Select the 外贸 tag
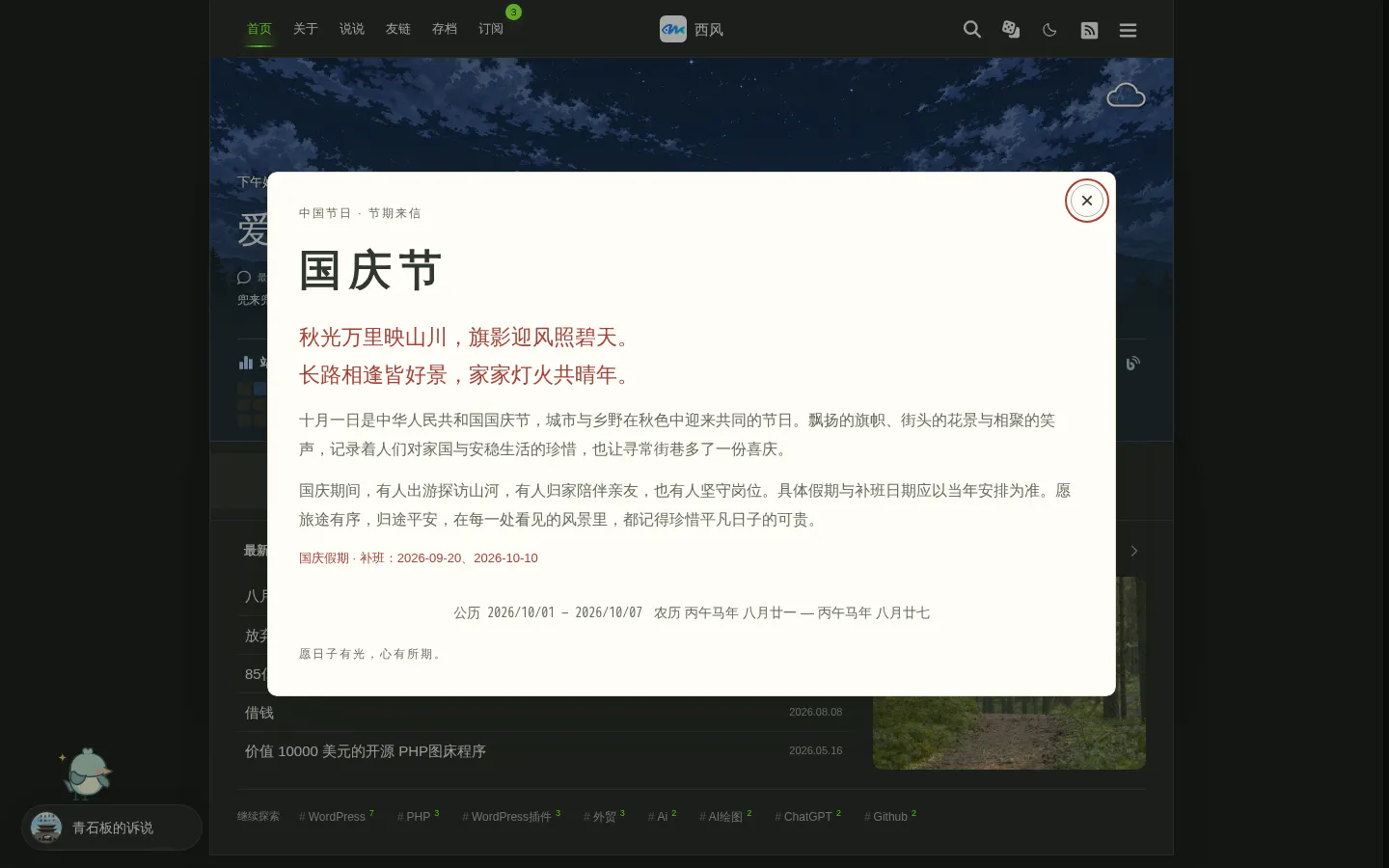The height and width of the screenshot is (868, 1389). point(604,816)
